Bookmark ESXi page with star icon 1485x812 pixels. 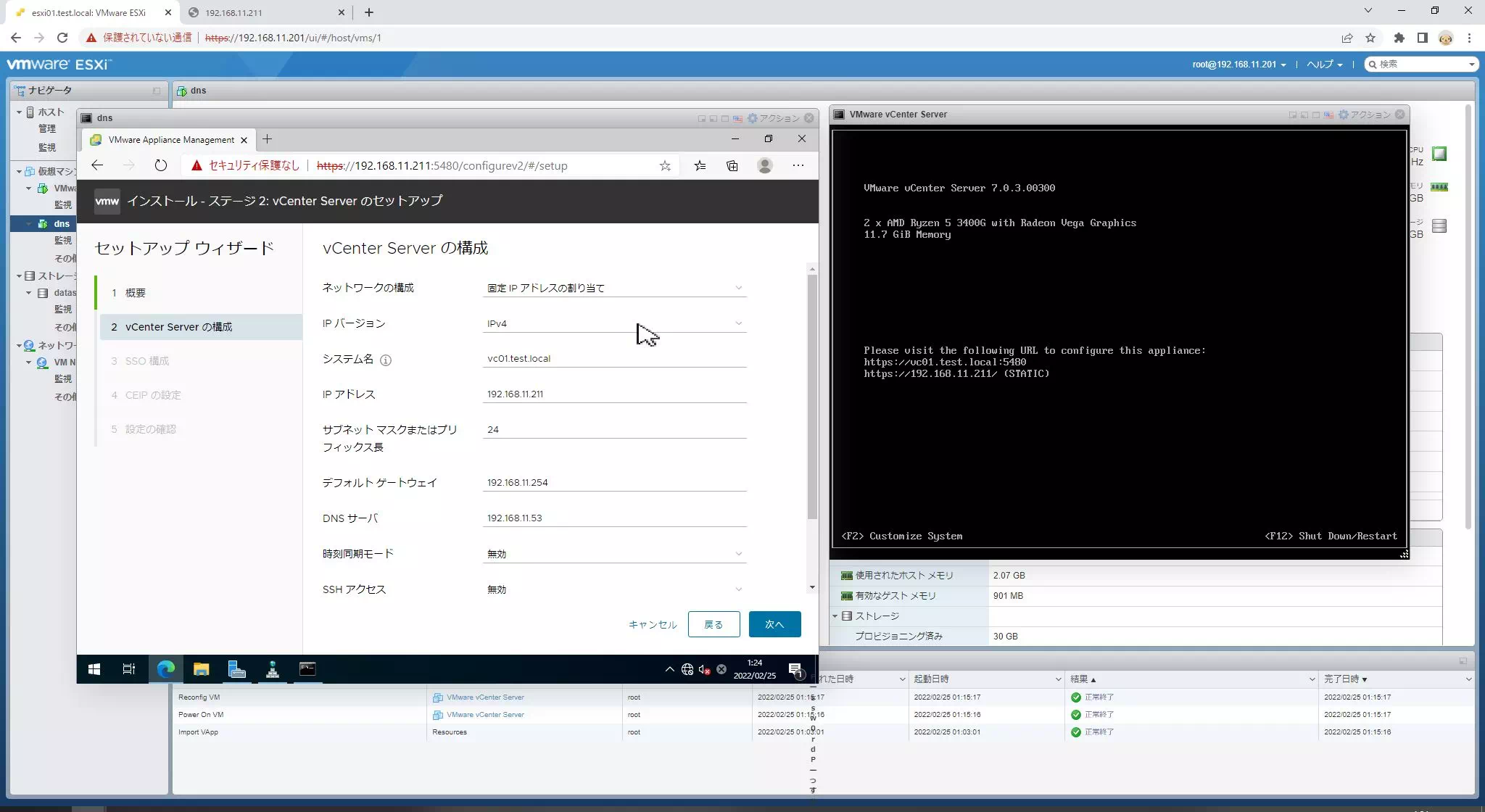pyautogui.click(x=1370, y=38)
